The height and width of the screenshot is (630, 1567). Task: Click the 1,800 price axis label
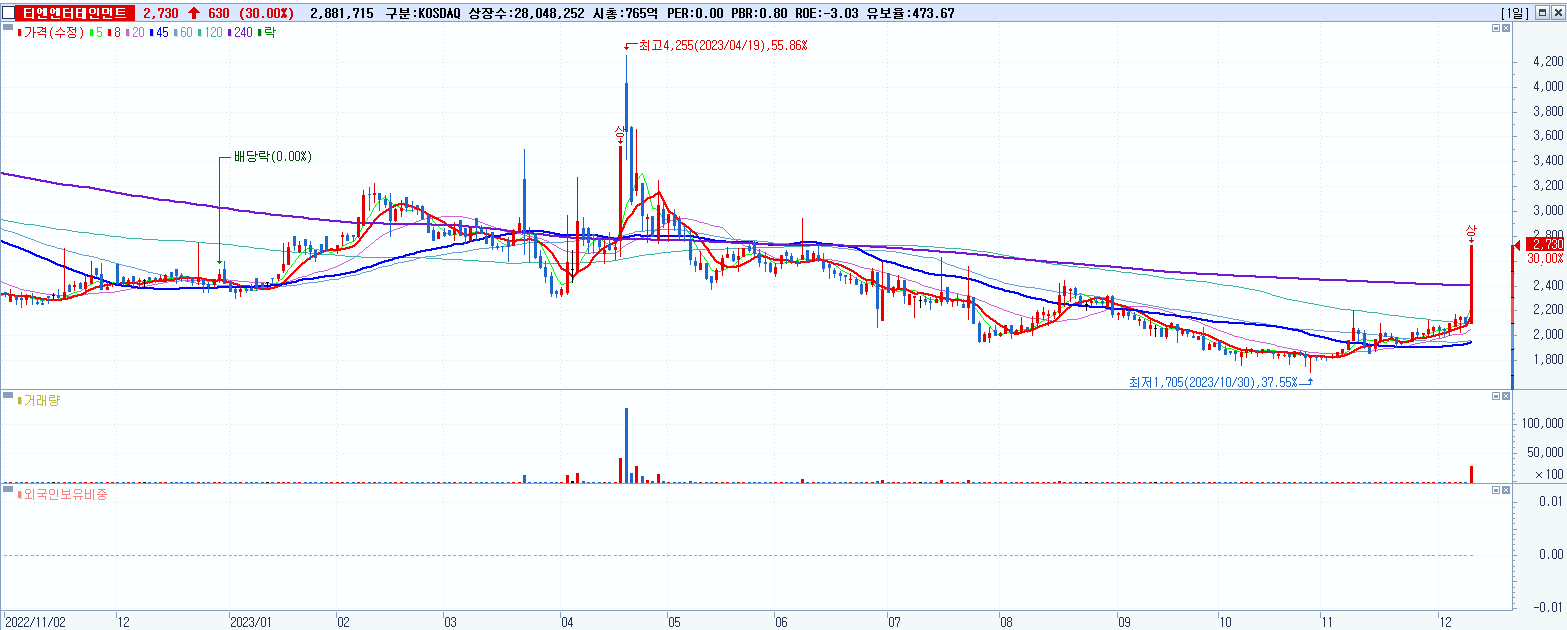pos(1547,360)
